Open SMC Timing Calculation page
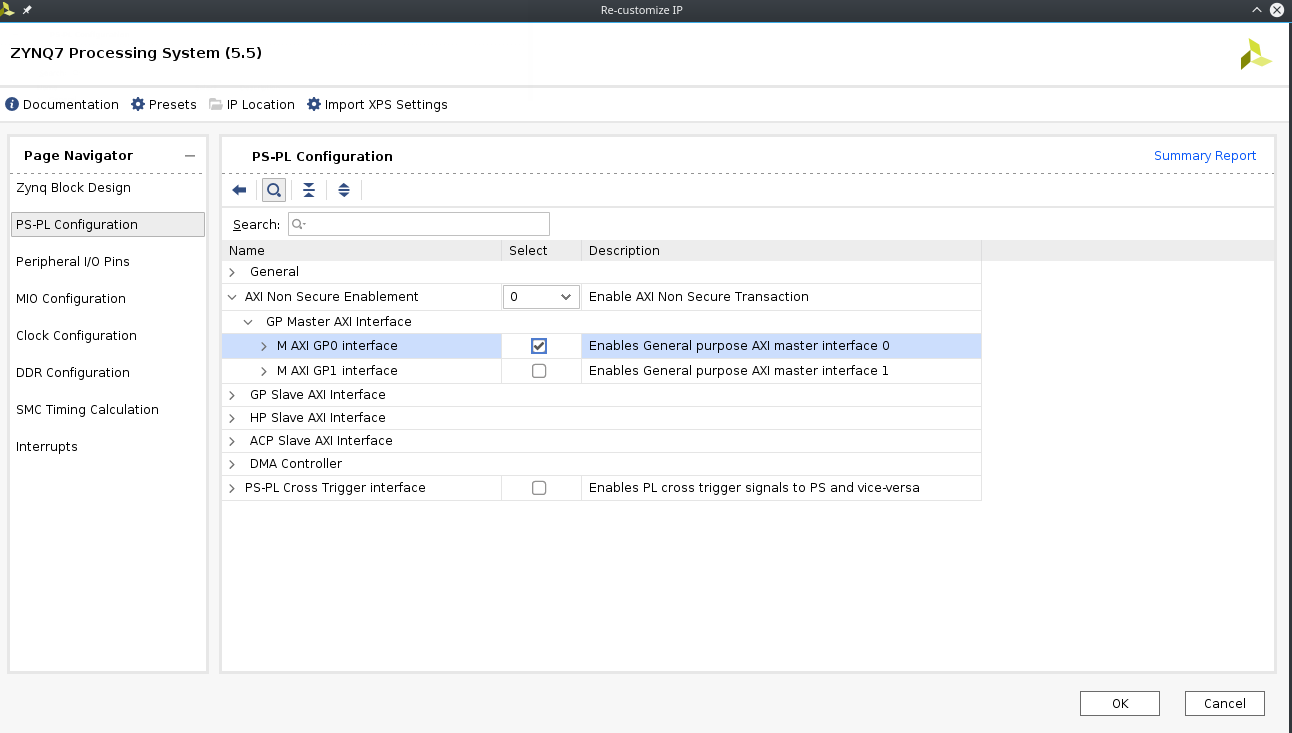This screenshot has height=733, width=1292. [x=87, y=410]
